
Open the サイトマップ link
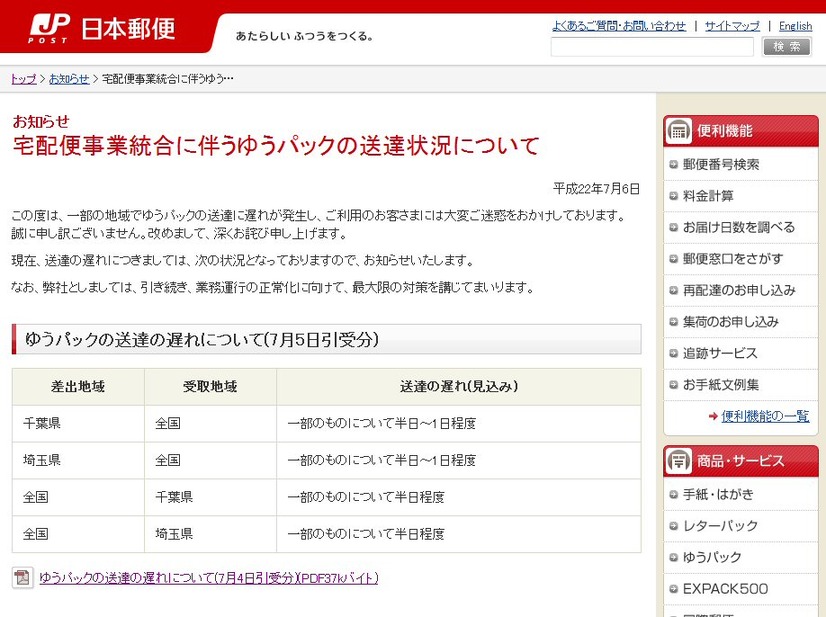coord(732,26)
